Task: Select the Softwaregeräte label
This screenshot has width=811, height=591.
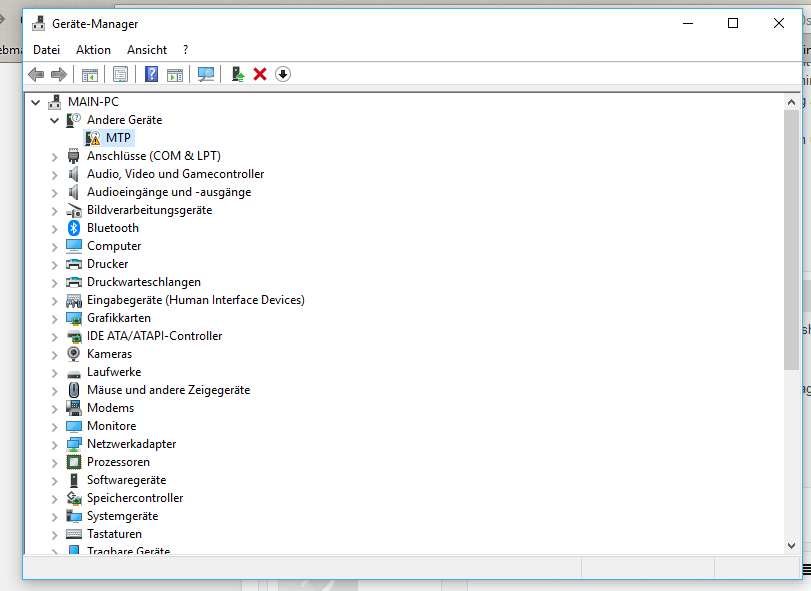Action: pos(127,480)
